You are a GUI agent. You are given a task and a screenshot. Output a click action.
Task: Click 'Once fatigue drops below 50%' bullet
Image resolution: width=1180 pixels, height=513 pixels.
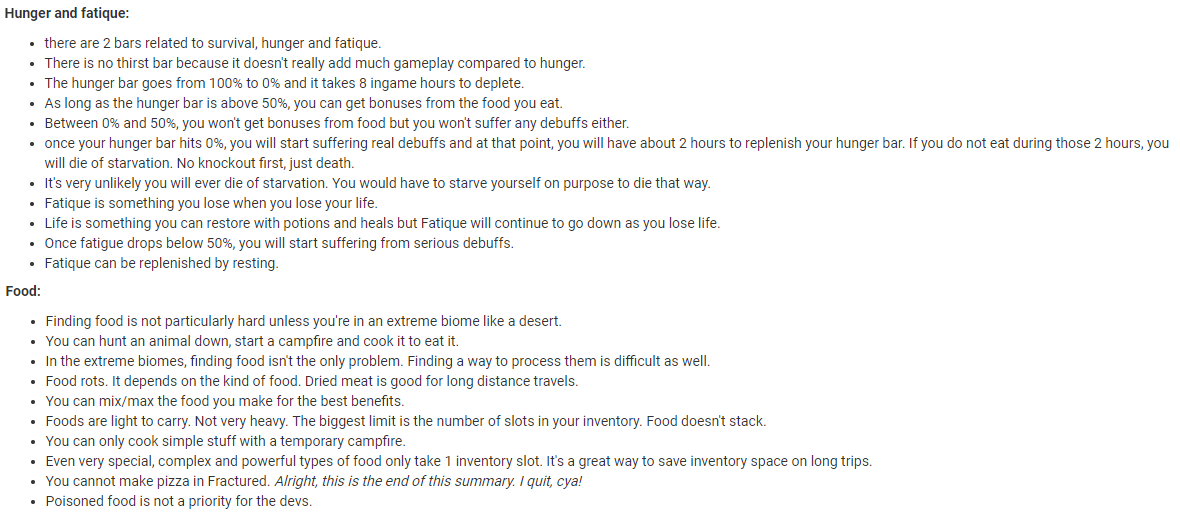tap(279, 243)
